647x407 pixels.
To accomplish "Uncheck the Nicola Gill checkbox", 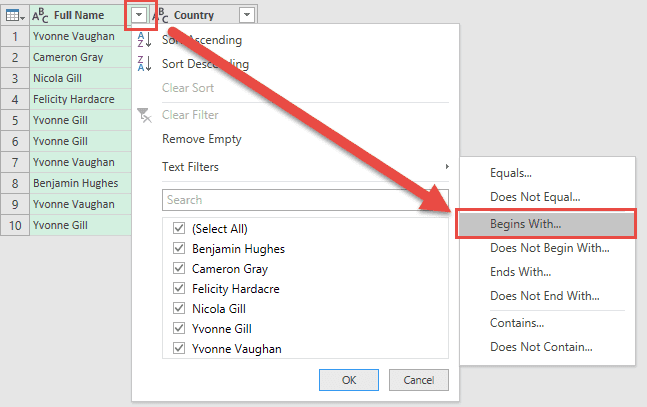I will click(x=179, y=308).
